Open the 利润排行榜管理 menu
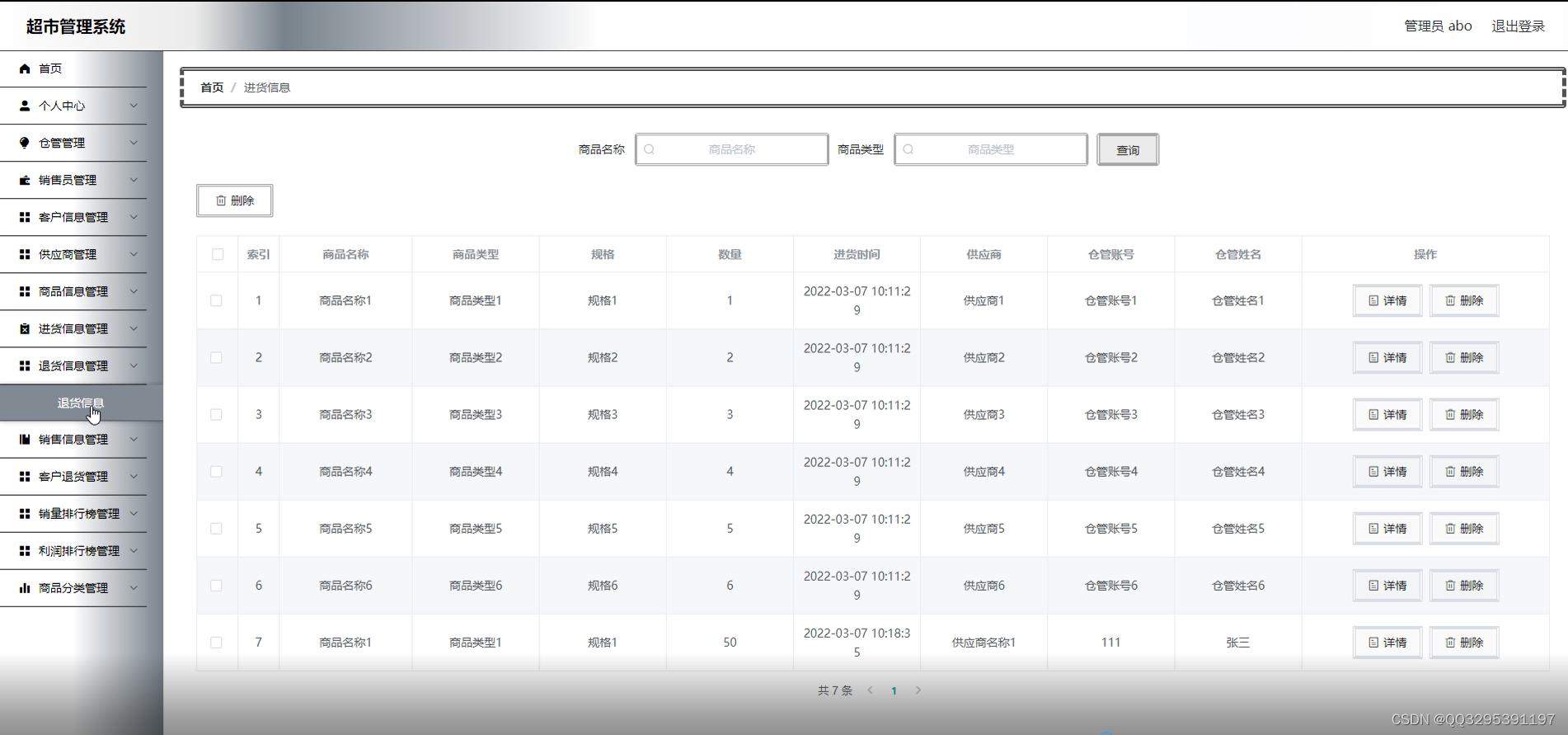Viewport: 1568px width, 735px height. pyautogui.click(x=73, y=550)
